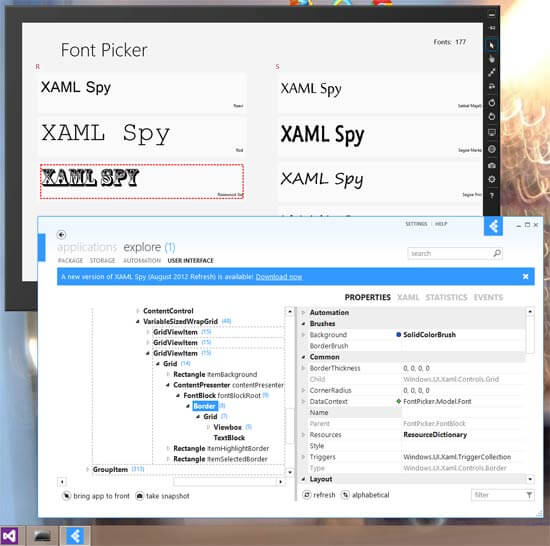Go to the applications page heading
This screenshot has width=550, height=546.
(87, 247)
